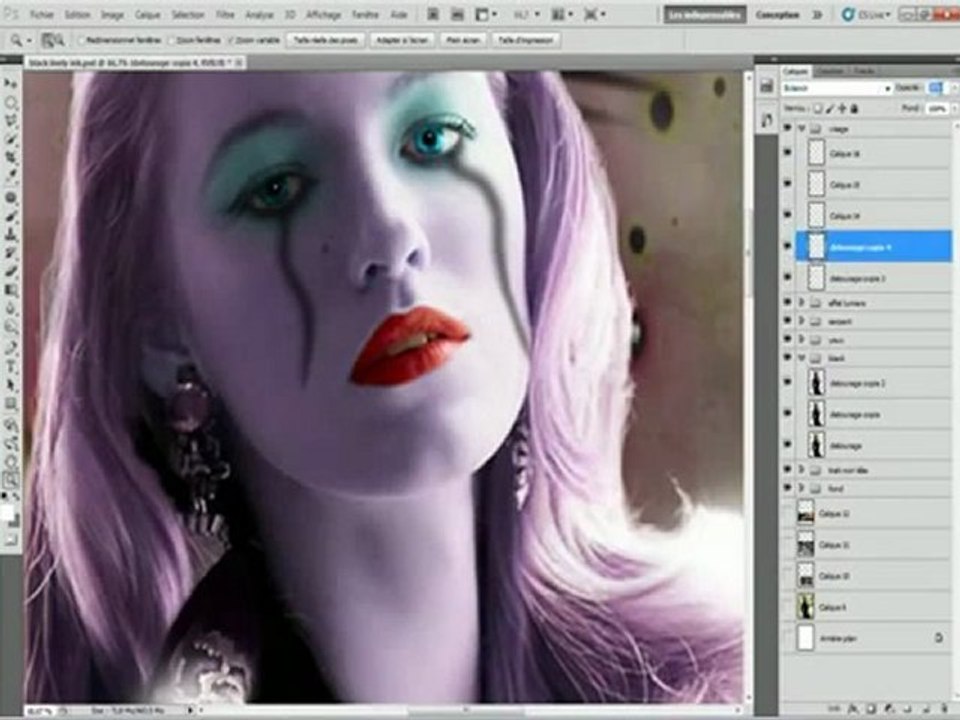Viewport: 960px width, 720px height.
Task: Create a new group from the Layers panel footer
Action: (x=907, y=709)
